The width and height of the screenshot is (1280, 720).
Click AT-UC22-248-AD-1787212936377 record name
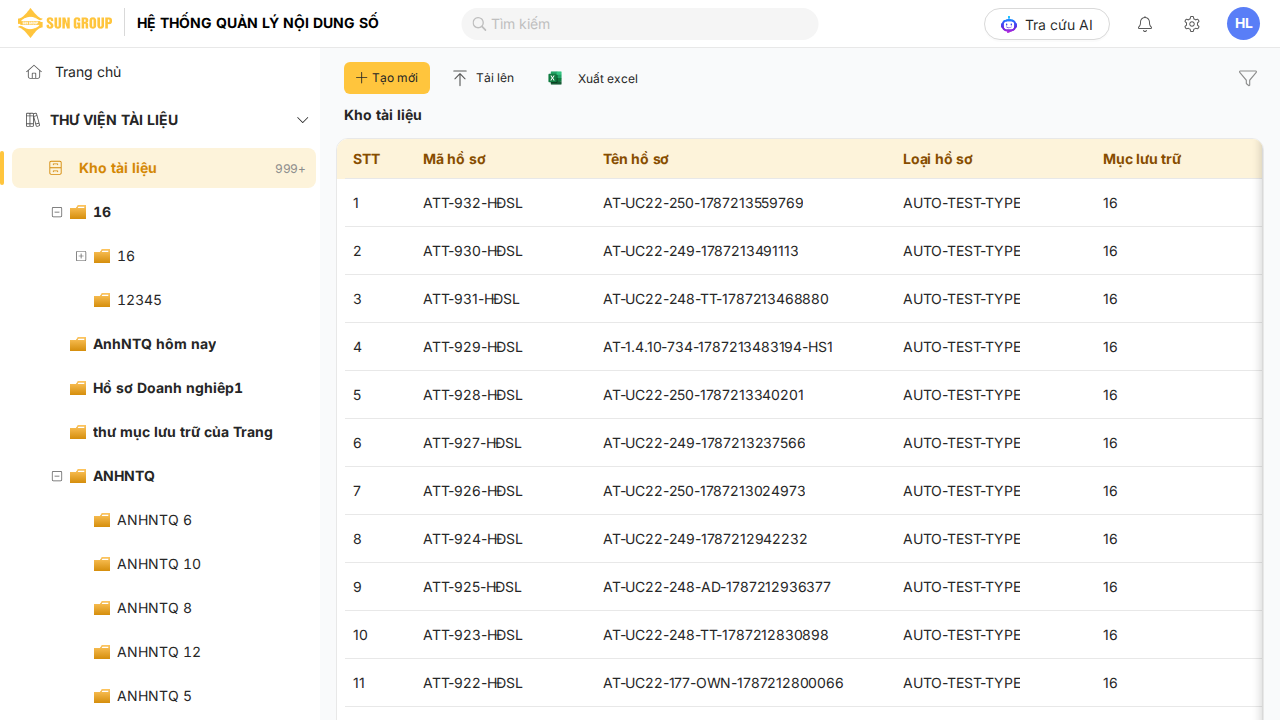[x=717, y=587]
